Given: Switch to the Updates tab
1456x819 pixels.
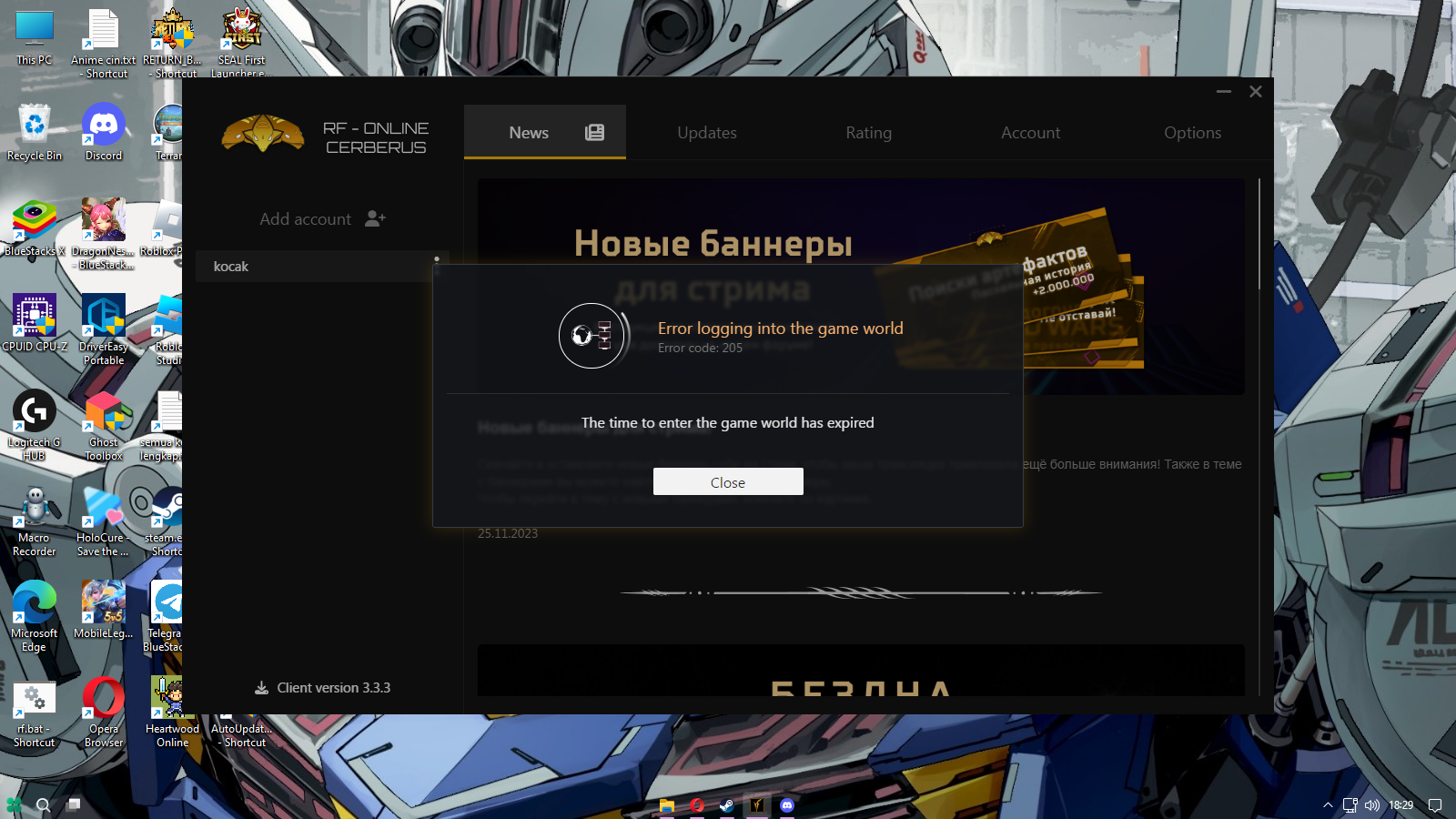Looking at the screenshot, I should tap(707, 132).
